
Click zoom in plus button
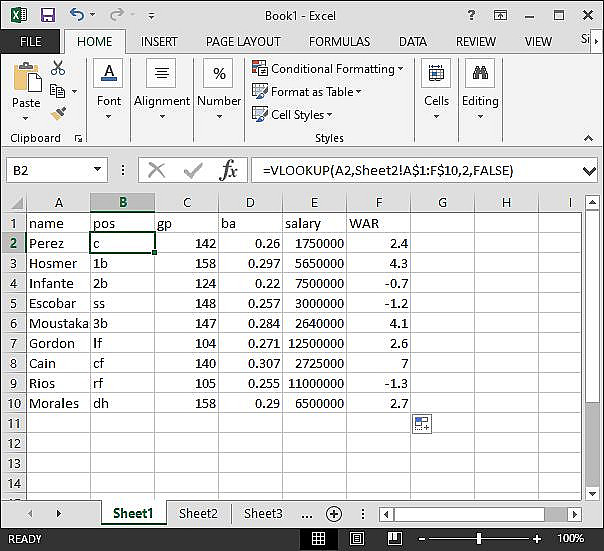(x=537, y=539)
